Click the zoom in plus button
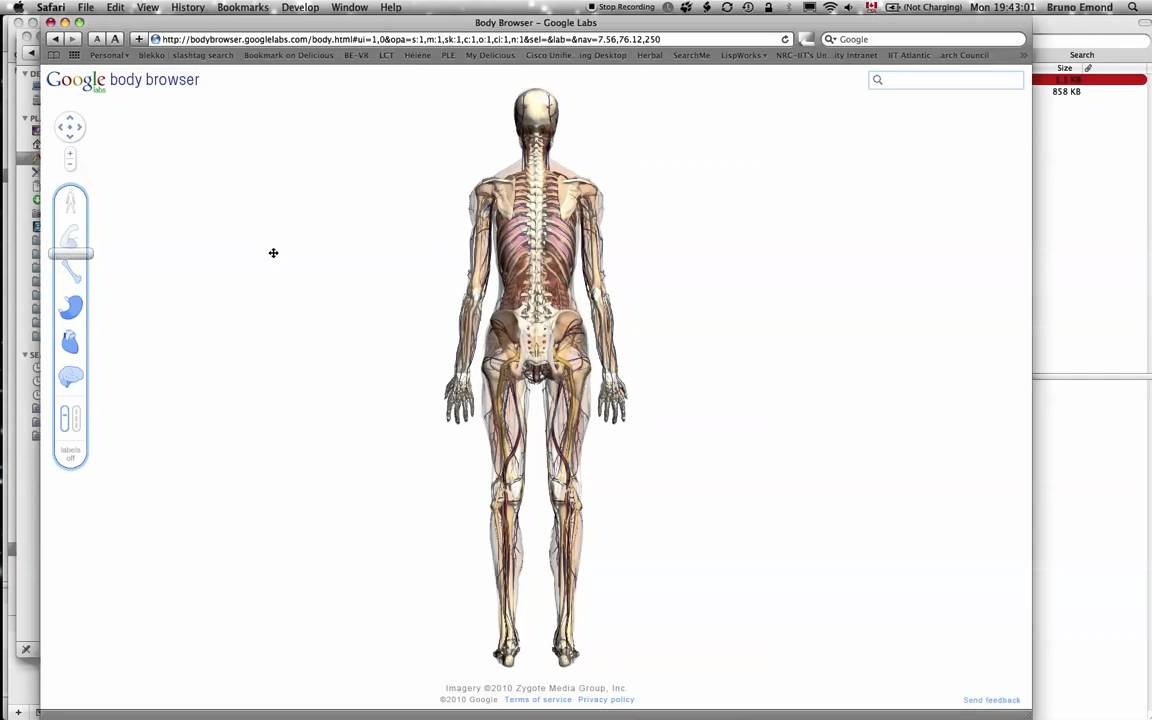Viewport: 1152px width, 720px height. click(x=70, y=154)
